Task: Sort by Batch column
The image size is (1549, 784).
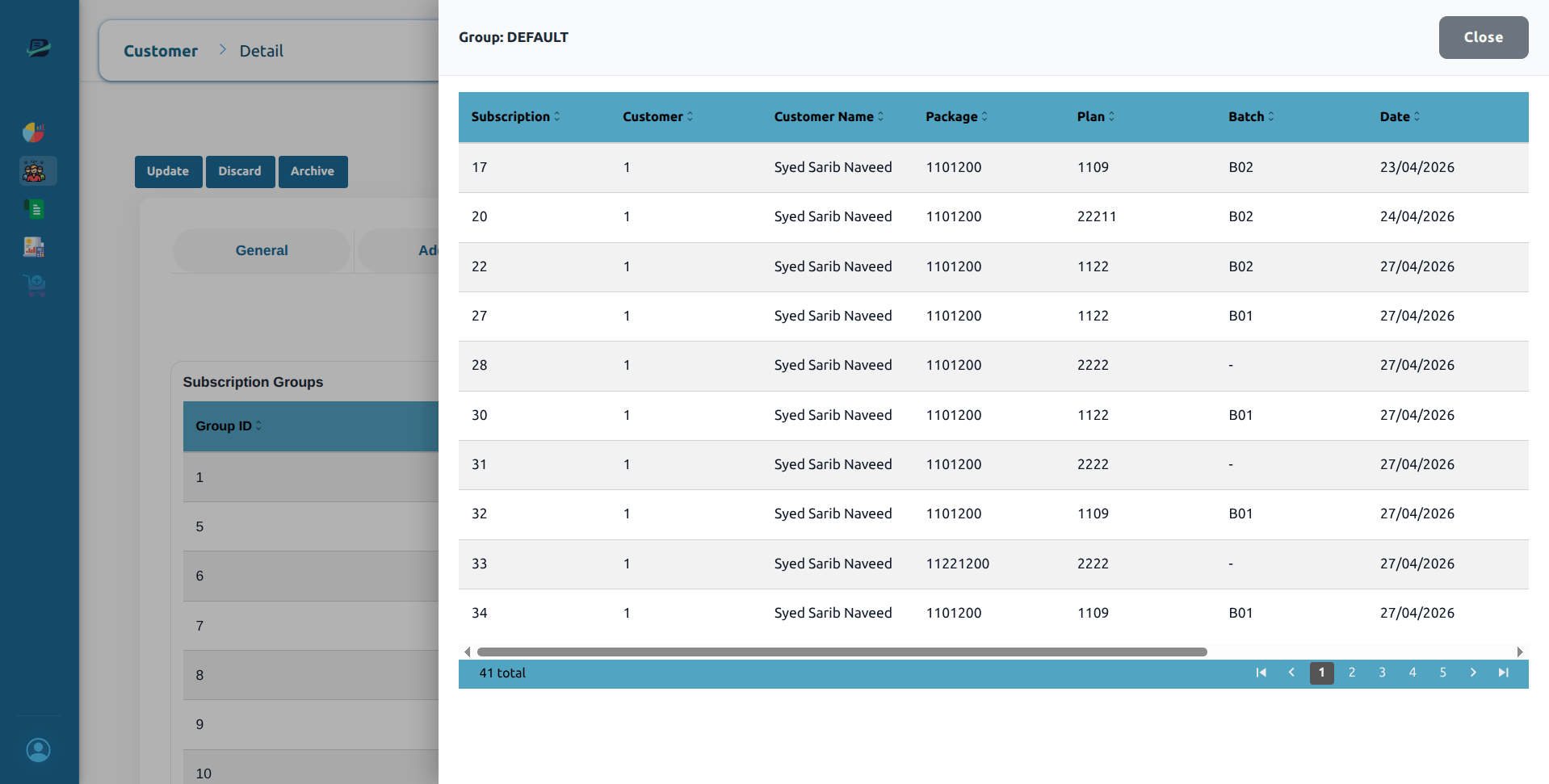Action: pyautogui.click(x=1251, y=117)
